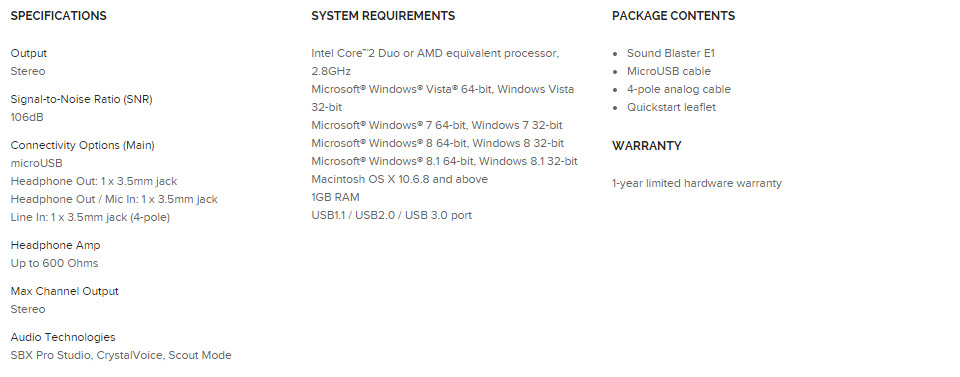Viewport: 960px width, 377px height.
Task: Click the microUSB connectivity entry
Action: pos(37,163)
